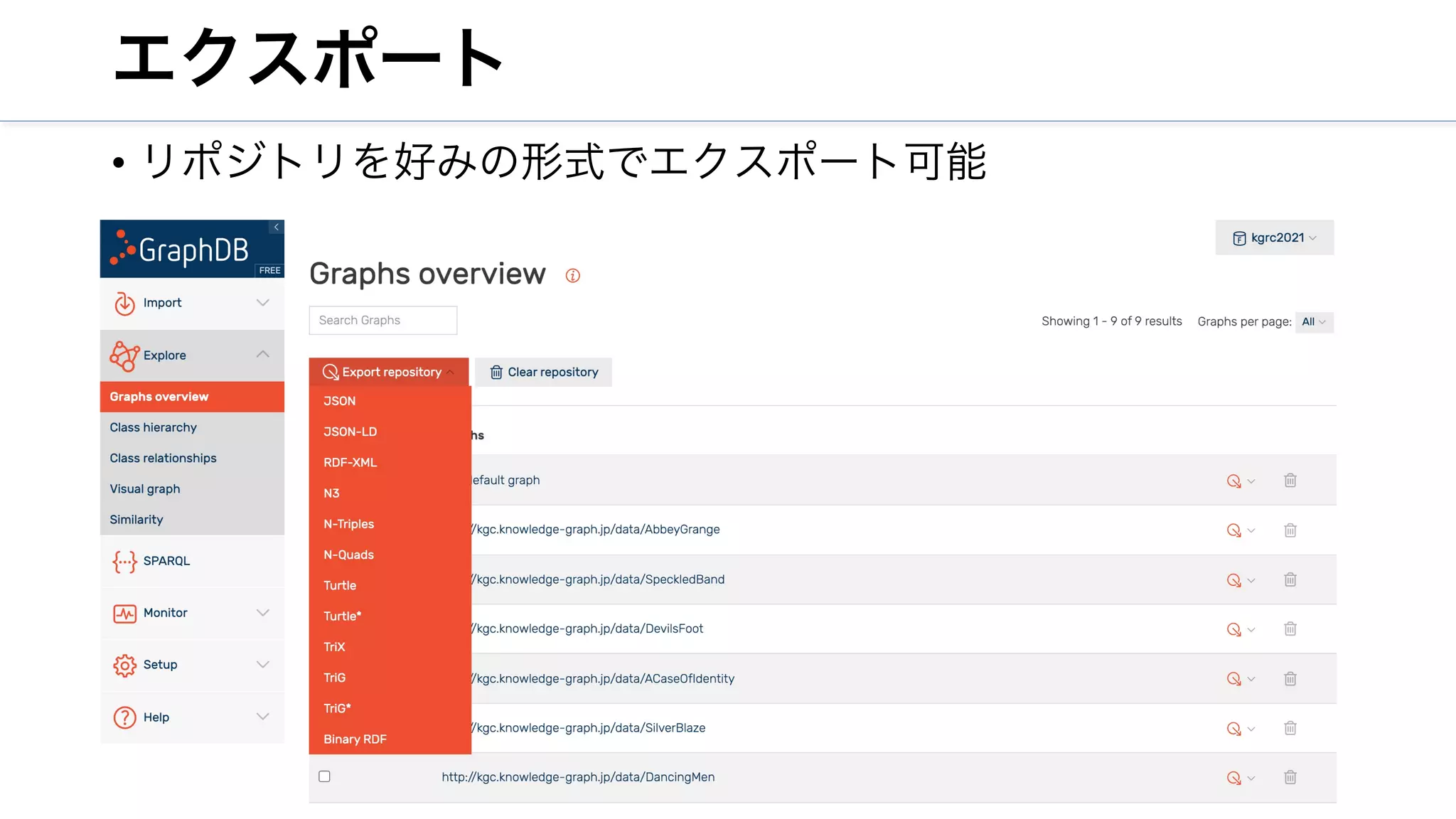This screenshot has height=819, width=1456.
Task: Click the Import sidebar icon
Action: pos(124,304)
